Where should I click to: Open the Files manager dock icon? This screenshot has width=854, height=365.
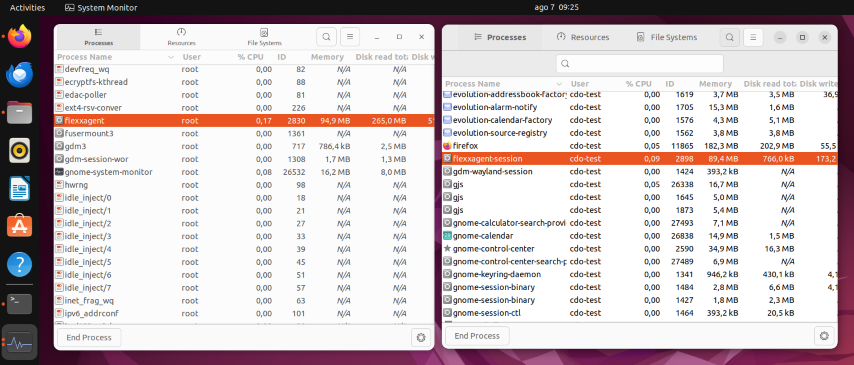point(20,112)
